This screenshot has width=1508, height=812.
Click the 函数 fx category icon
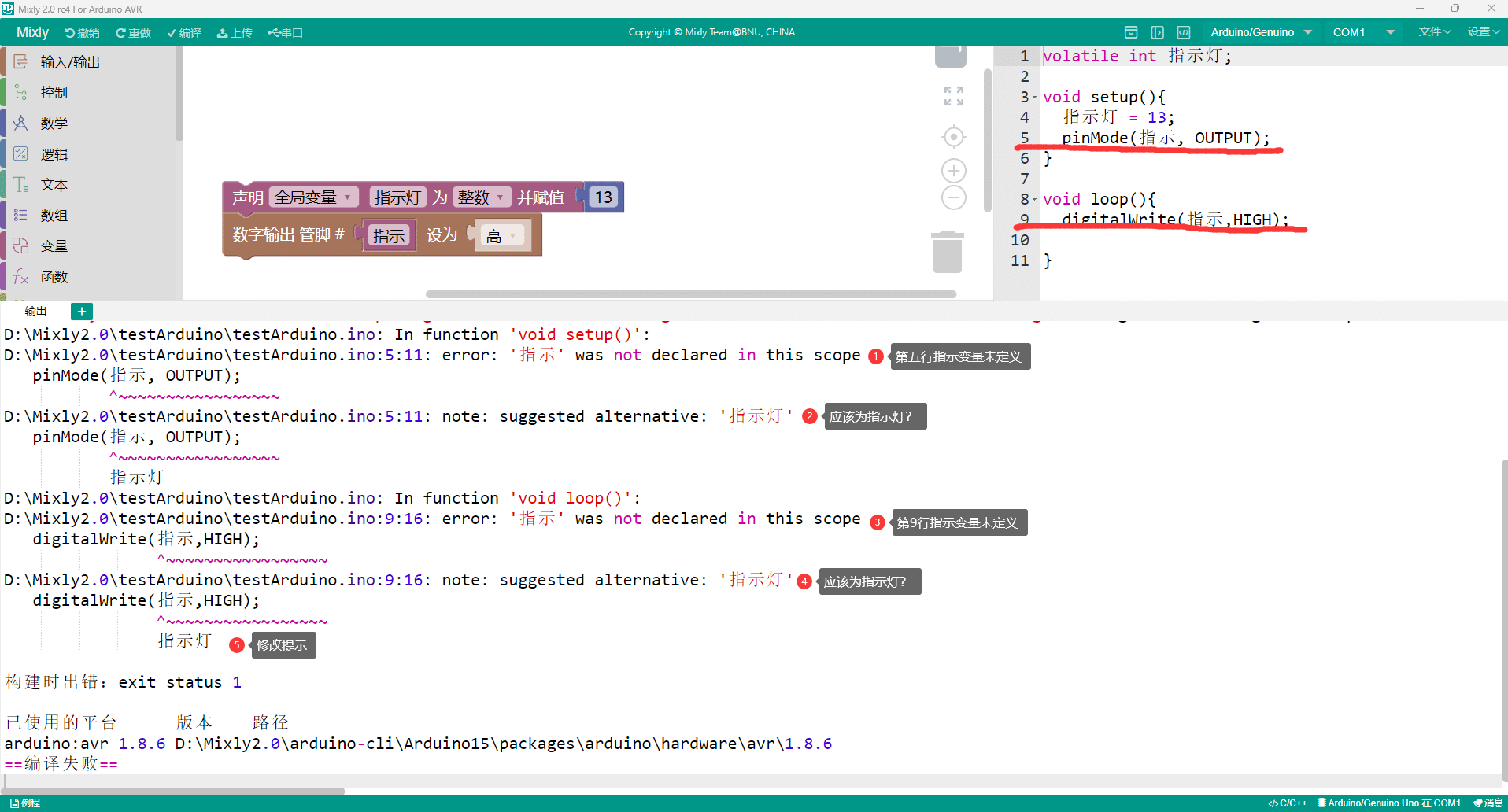pos(20,276)
